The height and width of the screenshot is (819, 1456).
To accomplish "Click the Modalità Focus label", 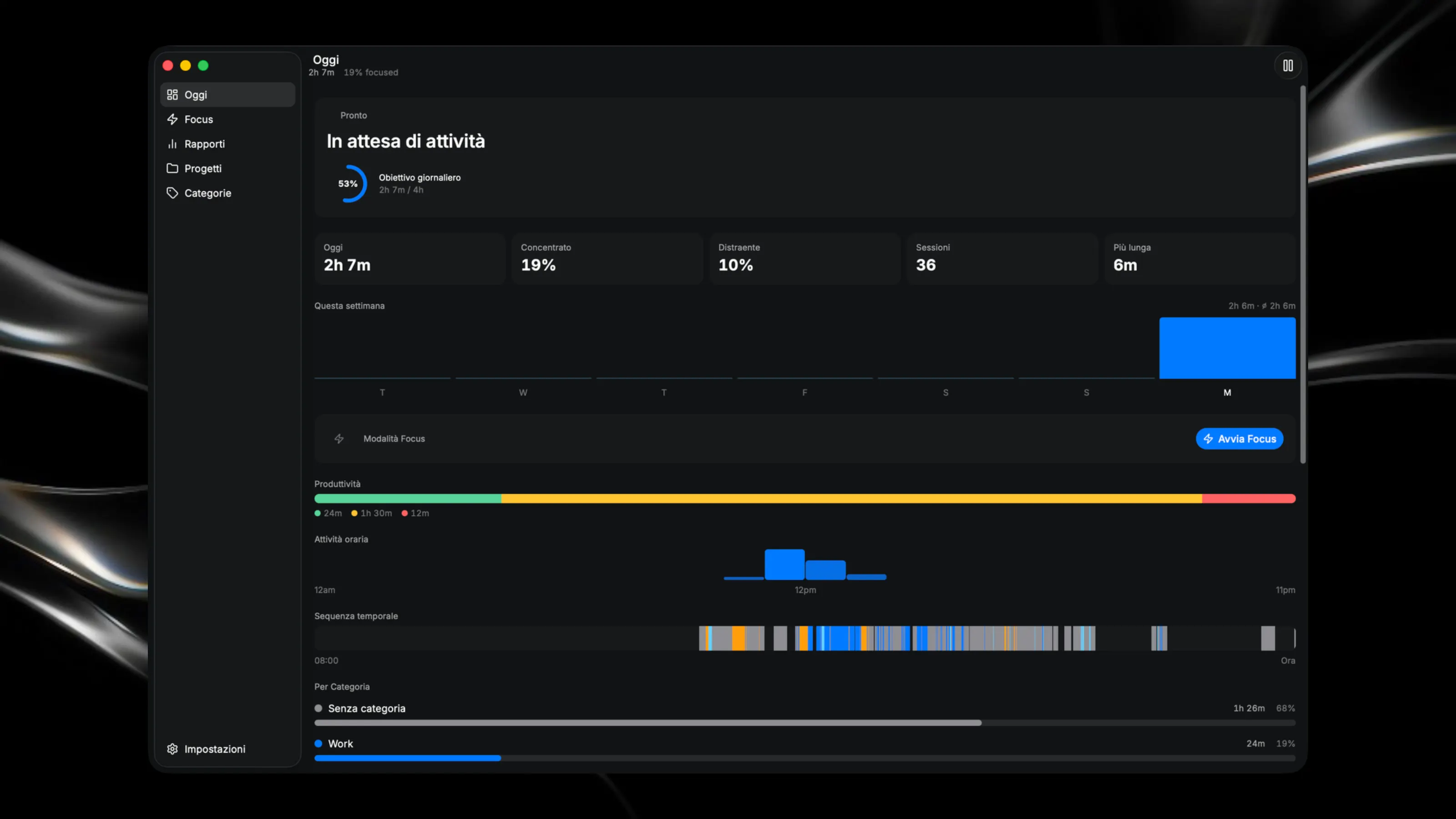I will point(394,439).
